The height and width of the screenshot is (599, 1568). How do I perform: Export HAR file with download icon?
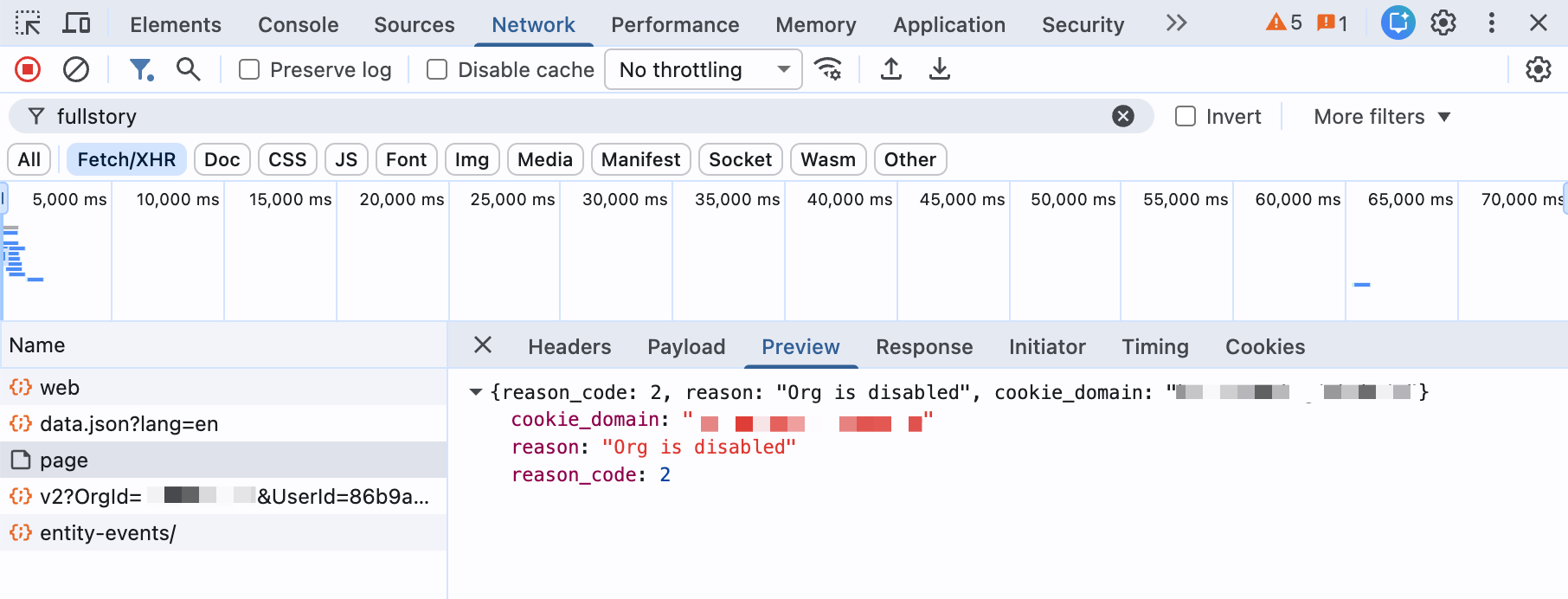click(939, 69)
